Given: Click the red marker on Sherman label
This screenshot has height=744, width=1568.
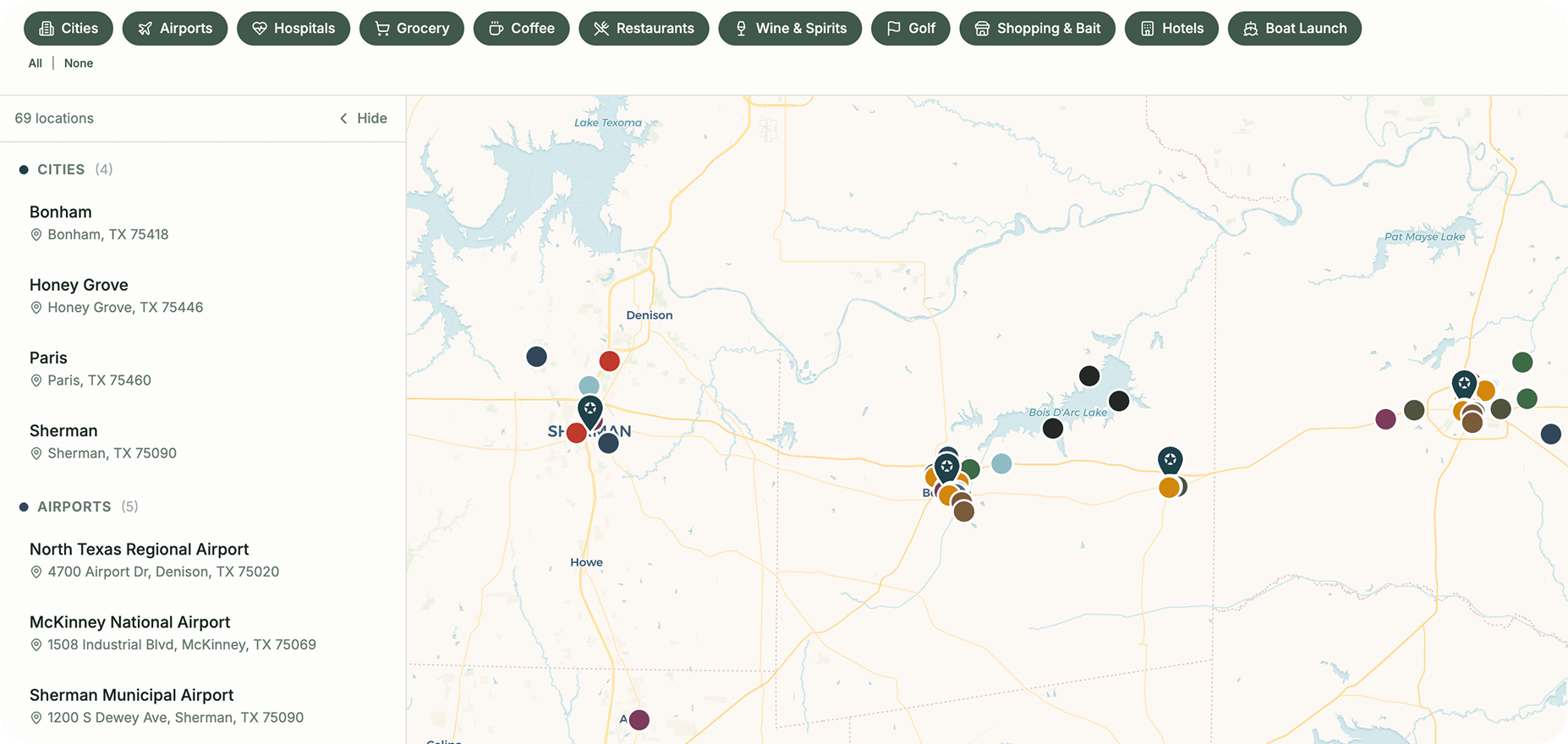Looking at the screenshot, I should tap(576, 434).
